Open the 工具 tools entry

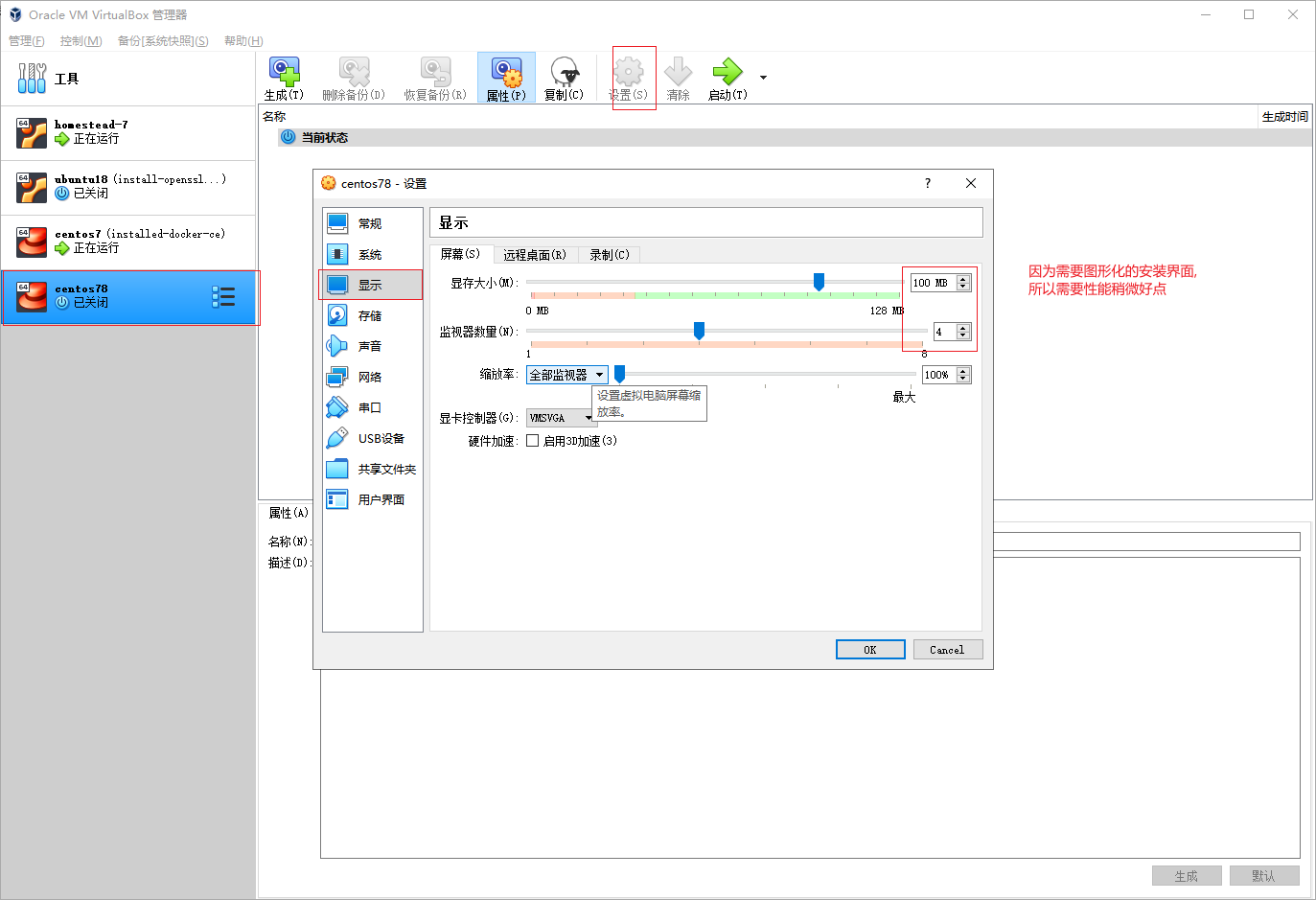[128, 79]
